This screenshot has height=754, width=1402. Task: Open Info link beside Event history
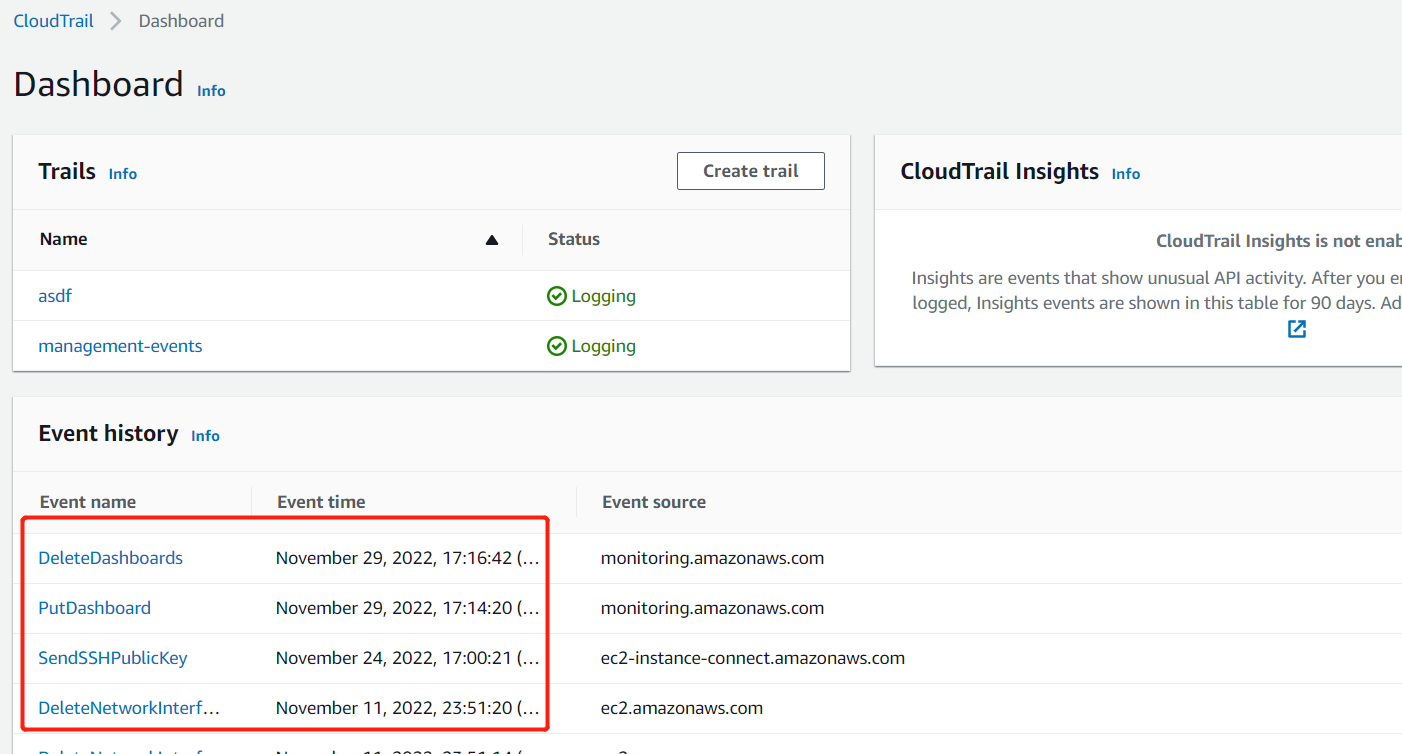coord(205,436)
